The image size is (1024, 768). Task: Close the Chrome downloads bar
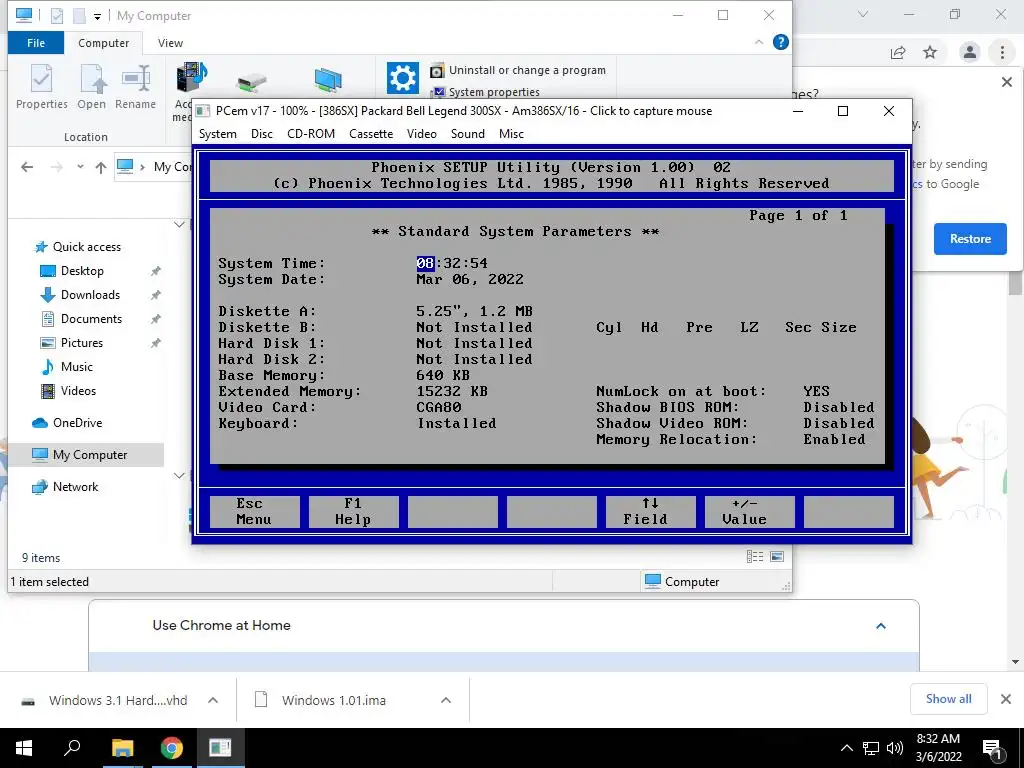(1006, 699)
